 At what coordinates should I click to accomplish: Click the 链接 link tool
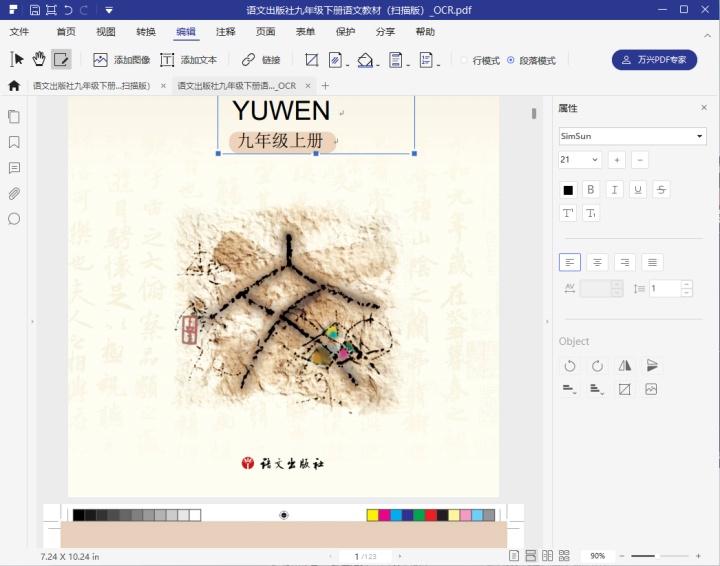[261, 60]
